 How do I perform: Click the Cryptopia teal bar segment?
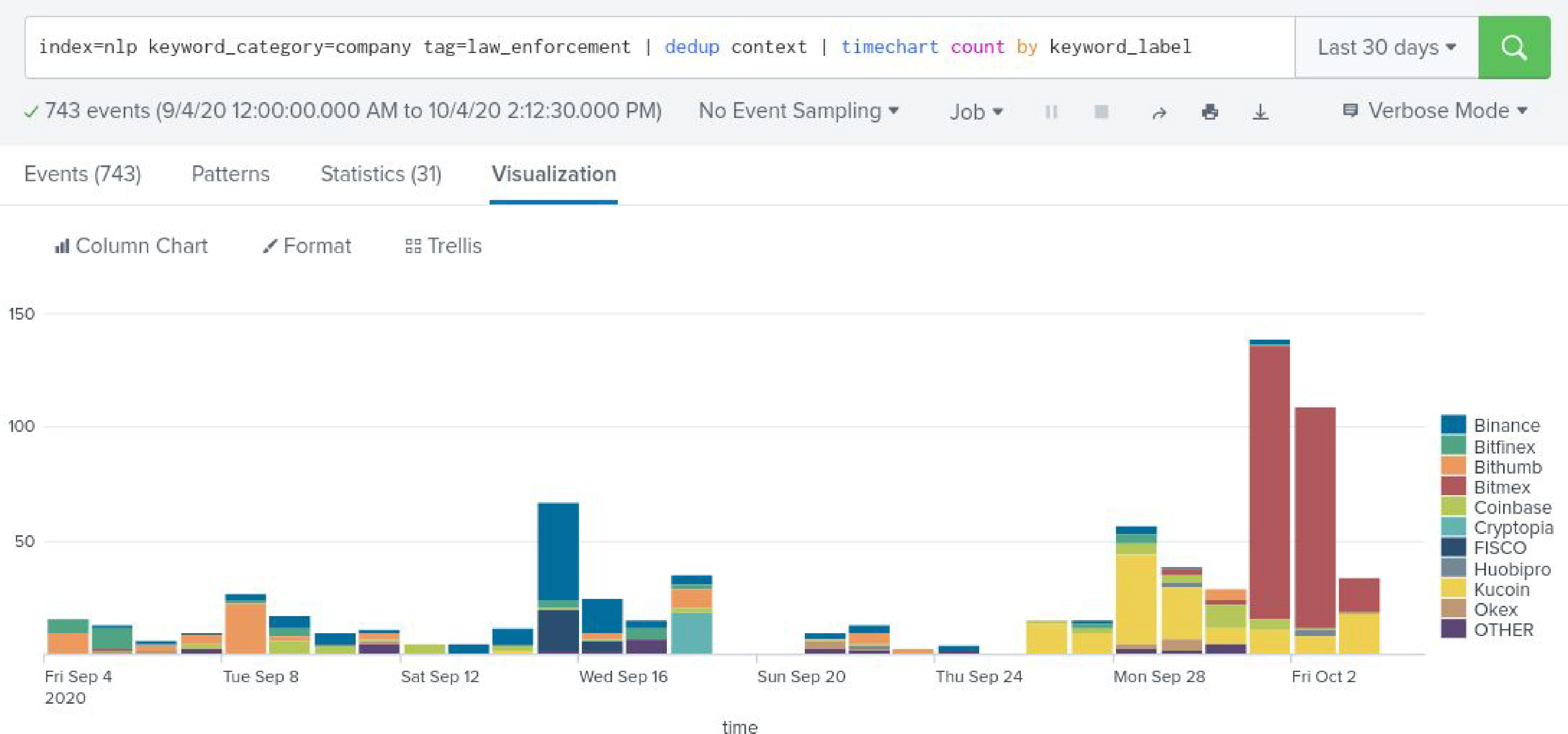pos(691,633)
